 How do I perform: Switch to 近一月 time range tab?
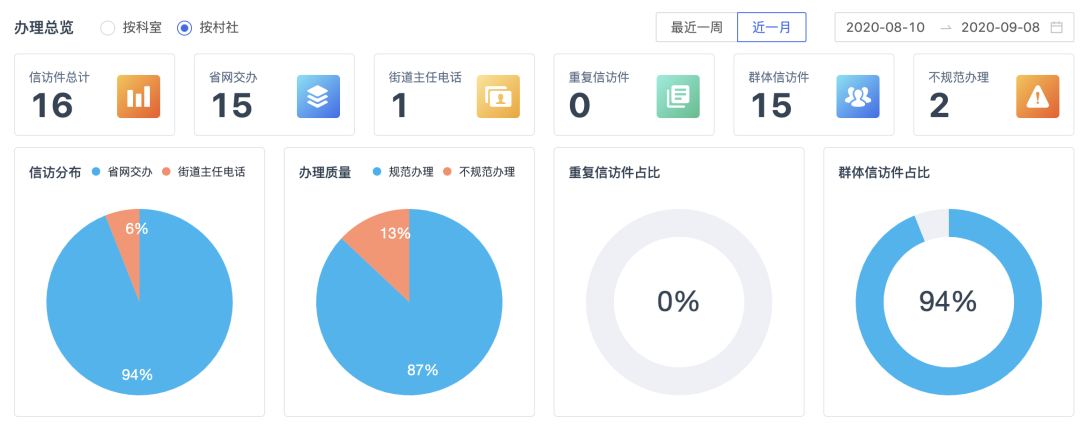tap(771, 28)
